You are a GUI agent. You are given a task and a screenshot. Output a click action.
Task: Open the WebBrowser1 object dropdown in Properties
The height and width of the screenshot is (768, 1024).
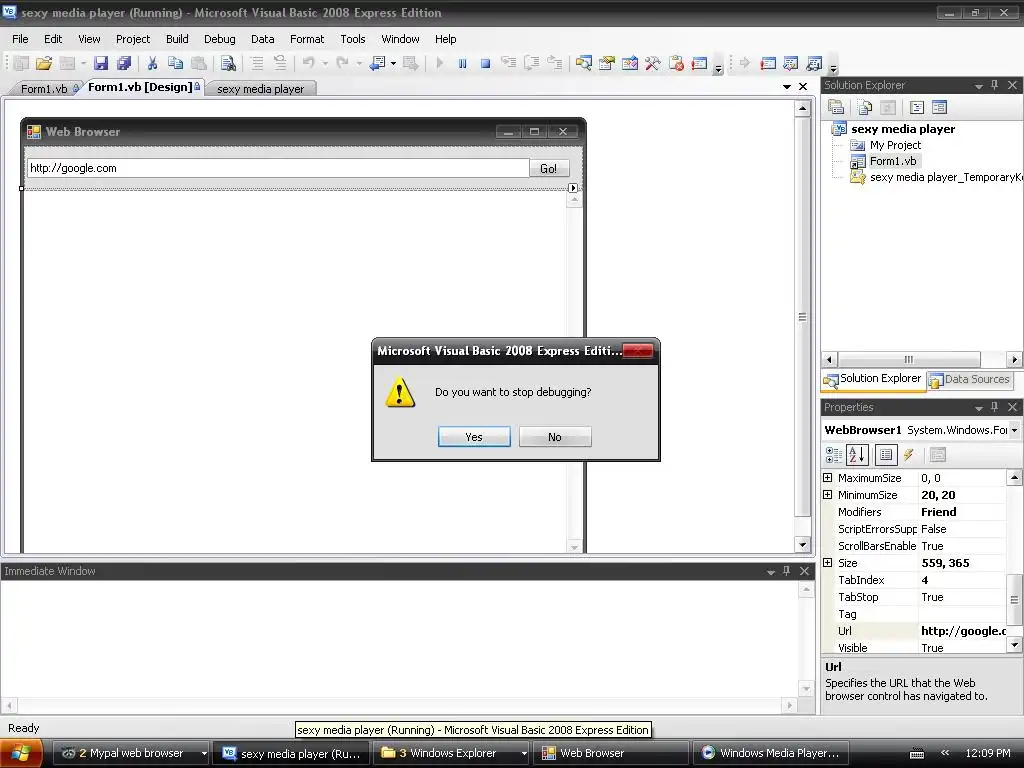[1014, 430]
